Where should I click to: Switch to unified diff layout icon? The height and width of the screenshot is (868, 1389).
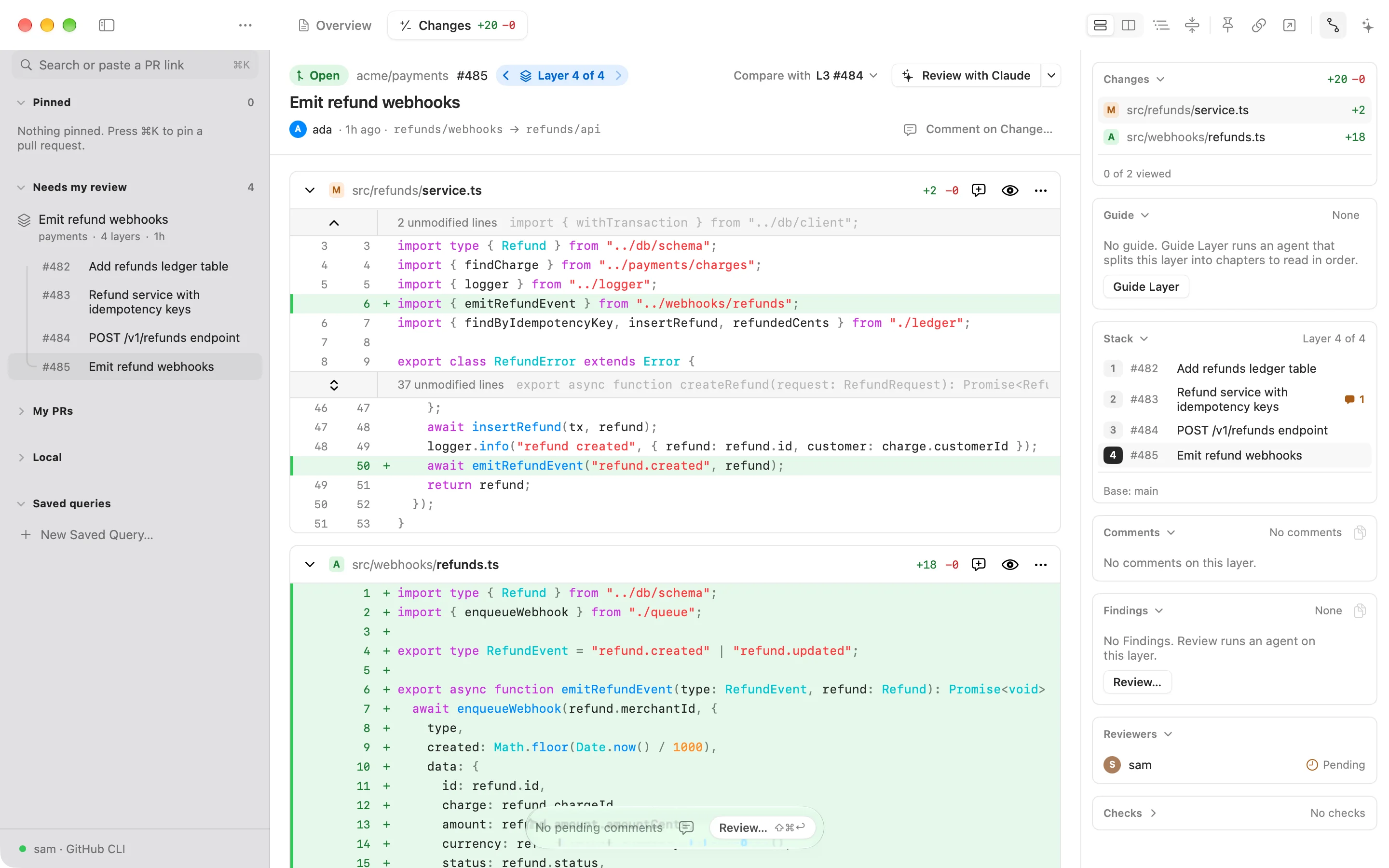coord(1100,25)
